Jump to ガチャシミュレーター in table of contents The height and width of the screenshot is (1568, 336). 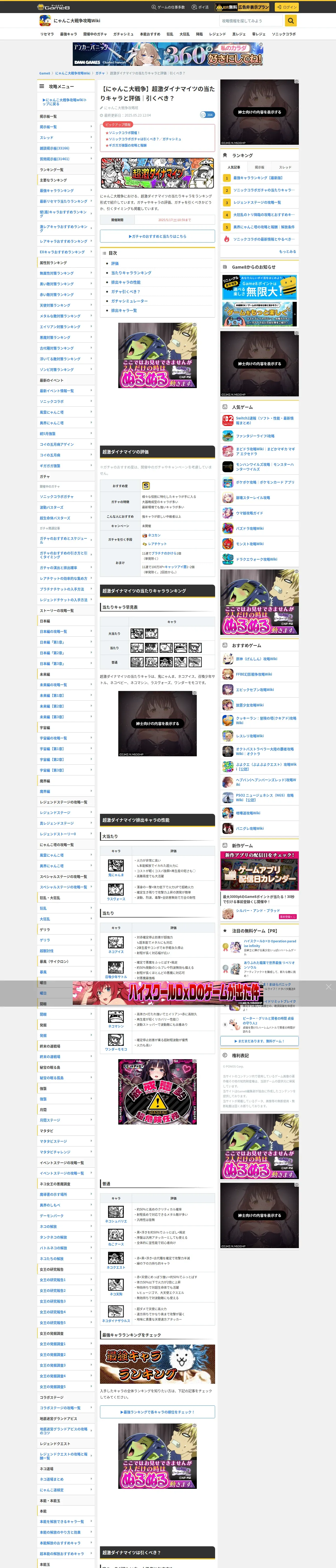point(129,301)
